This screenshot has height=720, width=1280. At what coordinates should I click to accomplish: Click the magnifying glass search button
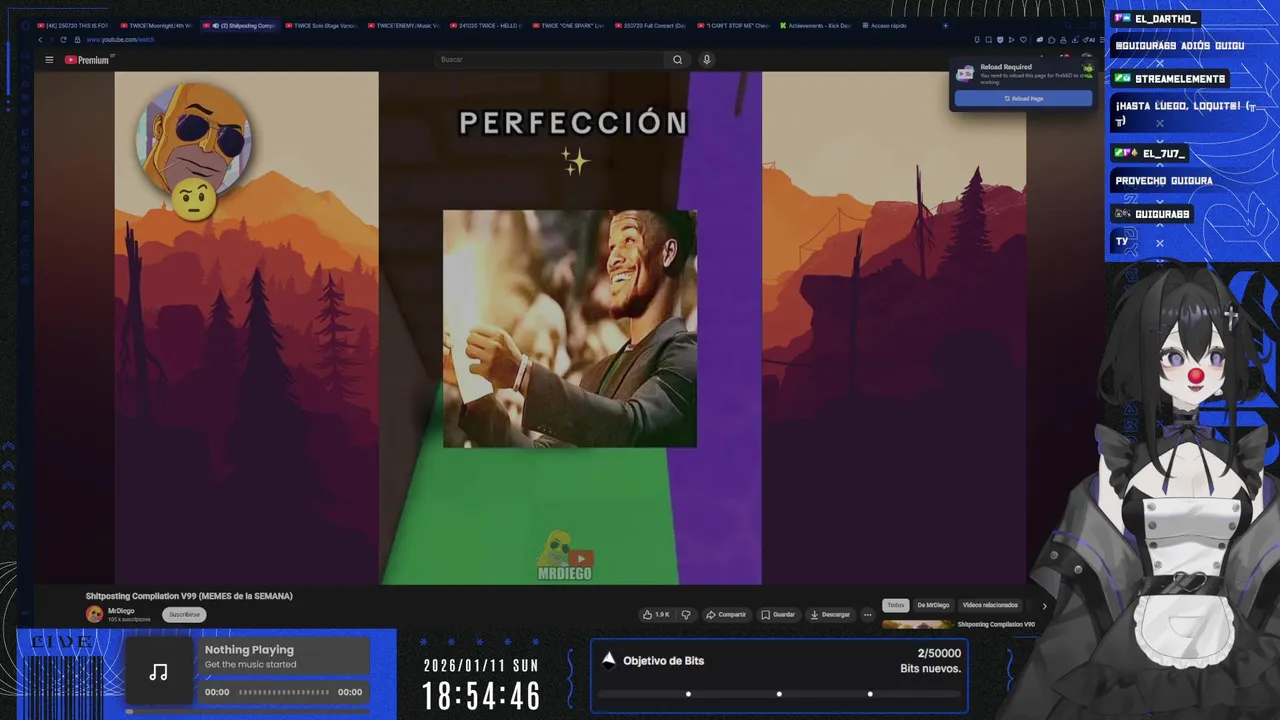(x=677, y=59)
